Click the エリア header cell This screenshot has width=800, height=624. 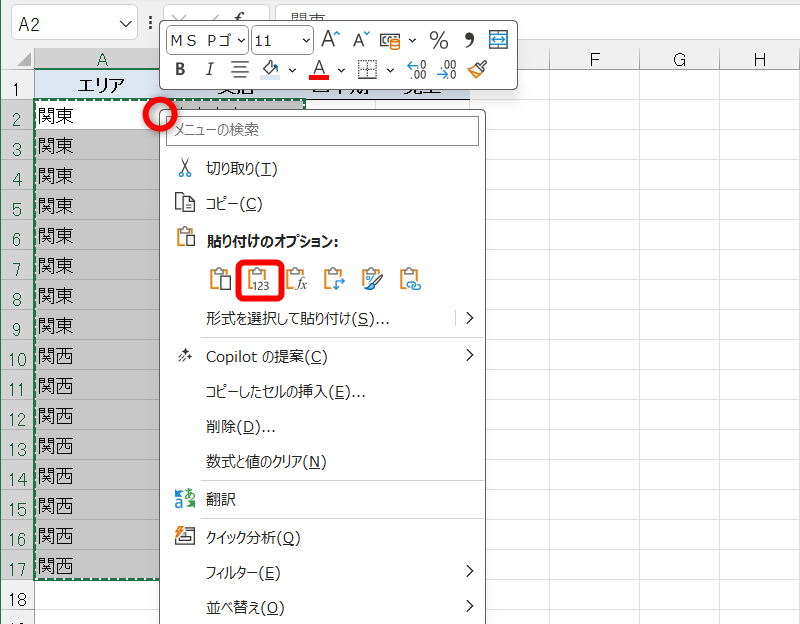pos(97,85)
